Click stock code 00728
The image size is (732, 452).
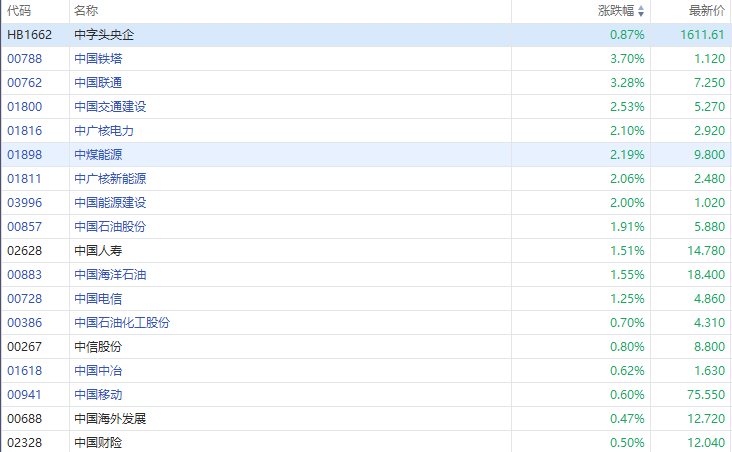click(x=24, y=298)
